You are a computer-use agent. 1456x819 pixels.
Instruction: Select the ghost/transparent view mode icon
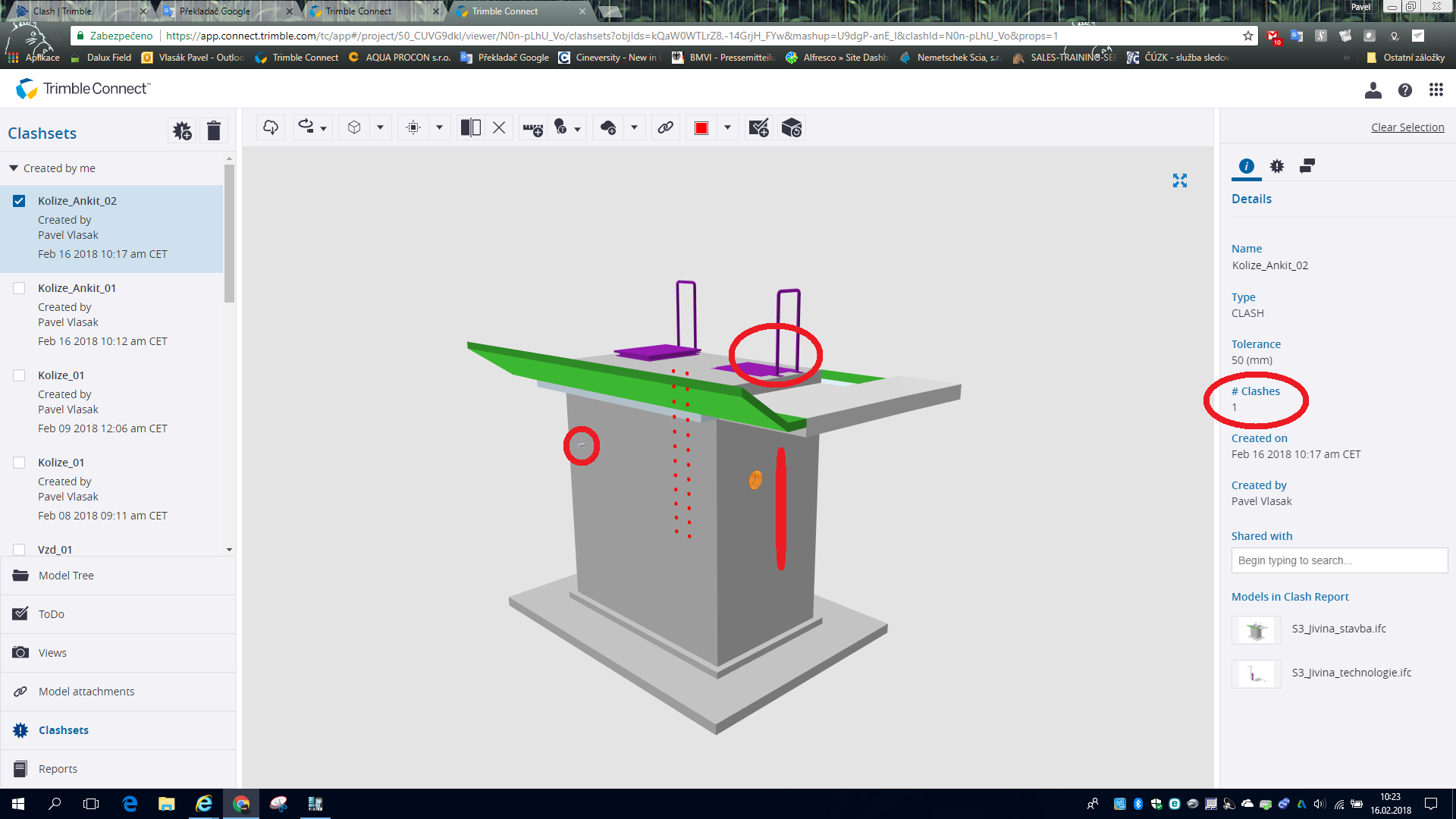click(x=353, y=127)
